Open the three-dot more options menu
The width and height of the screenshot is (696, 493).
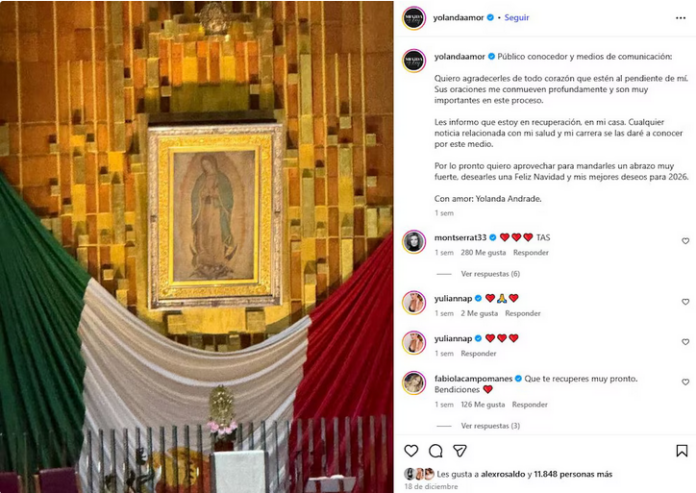pos(680,18)
